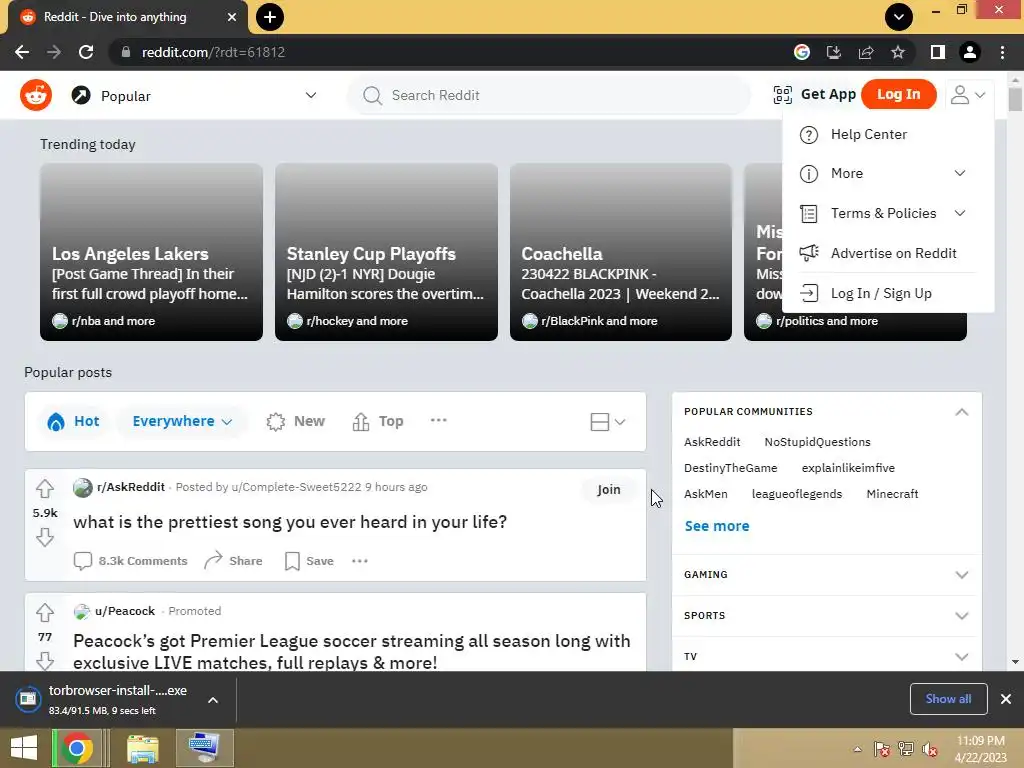Screen dimensions: 1024x768
Task: Open more sort options ellipsis
Action: (x=439, y=421)
